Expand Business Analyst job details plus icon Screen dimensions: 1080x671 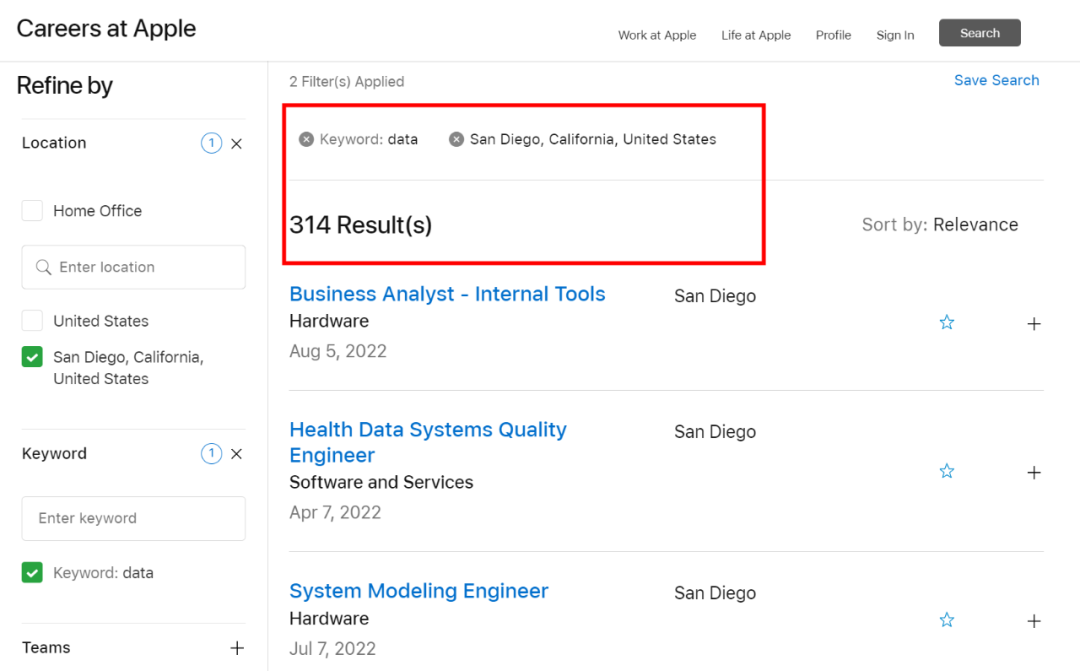(1034, 324)
